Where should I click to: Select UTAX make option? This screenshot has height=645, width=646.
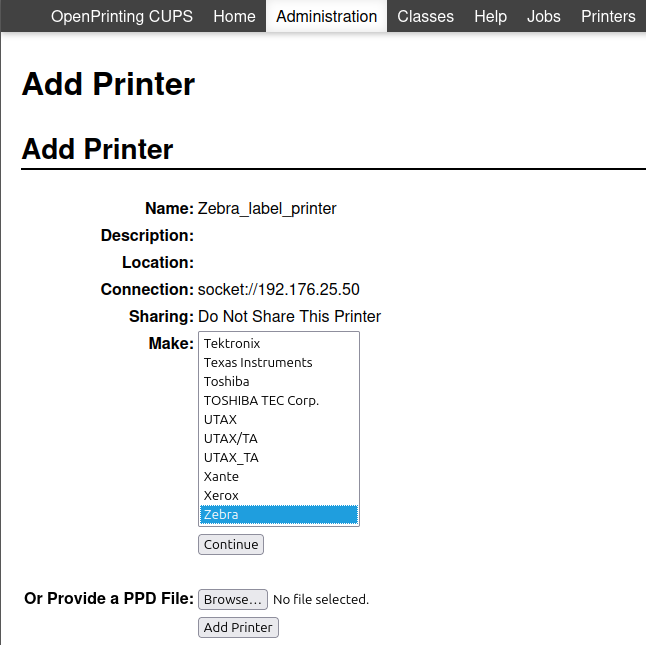tap(221, 420)
